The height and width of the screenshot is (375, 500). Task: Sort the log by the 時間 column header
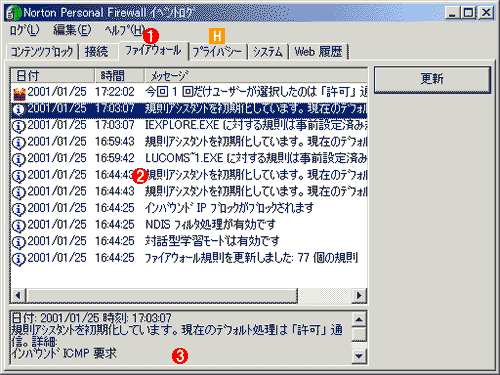click(x=119, y=76)
